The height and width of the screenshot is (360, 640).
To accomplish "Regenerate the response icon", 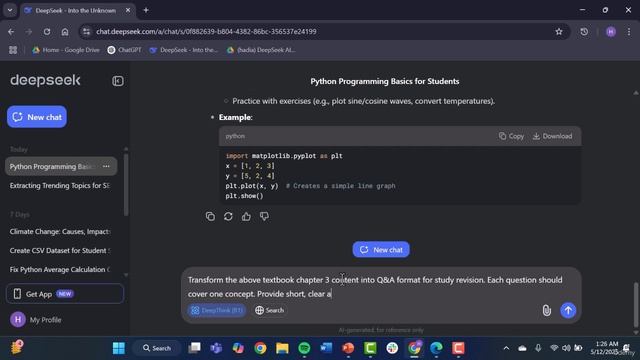I will [228, 216].
